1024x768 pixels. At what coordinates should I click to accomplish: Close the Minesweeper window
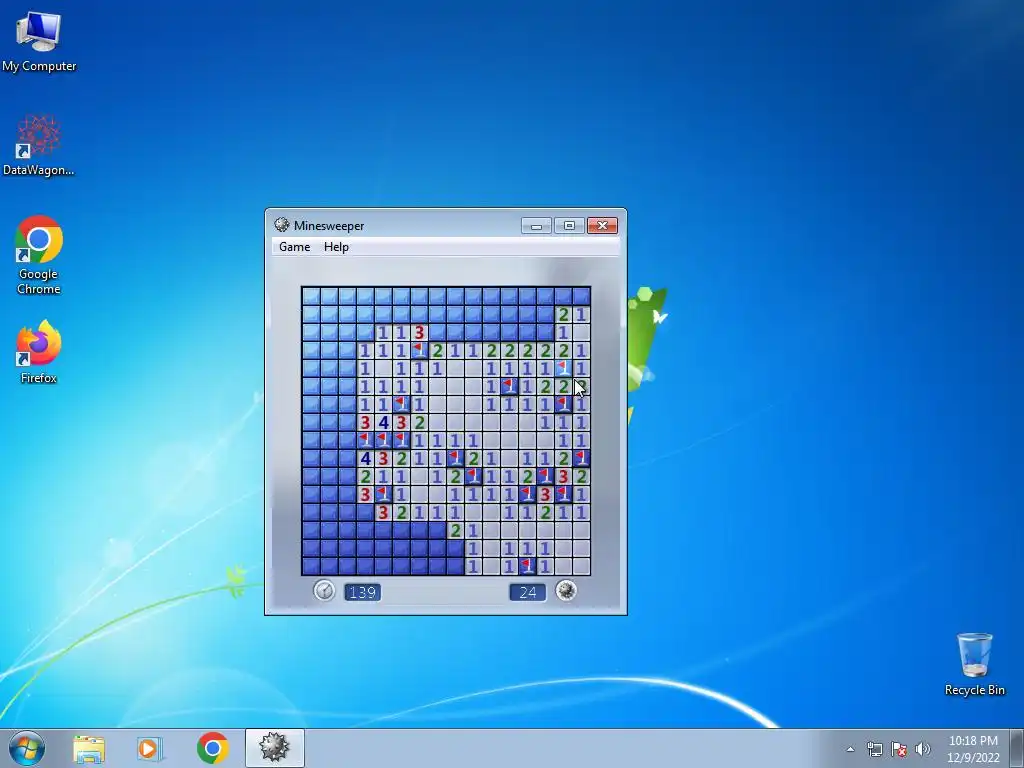click(x=602, y=226)
